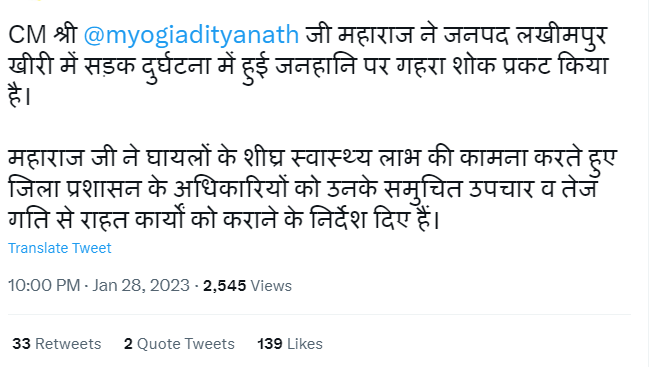Click the word अधिकारियों in the tweet

tap(231, 189)
